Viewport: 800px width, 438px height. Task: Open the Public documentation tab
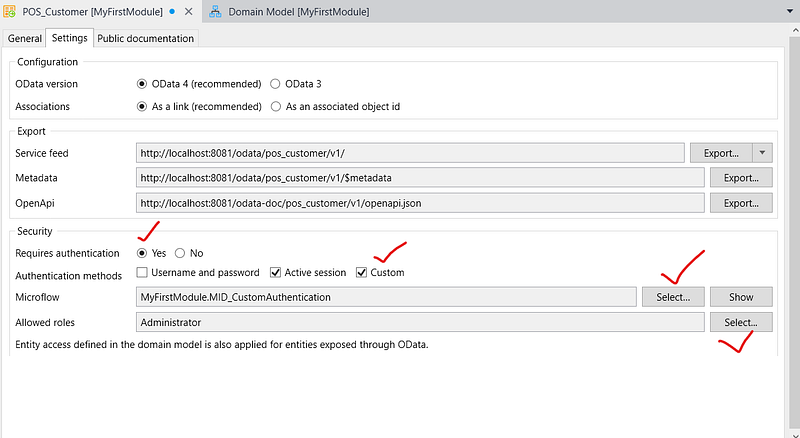pyautogui.click(x=146, y=38)
